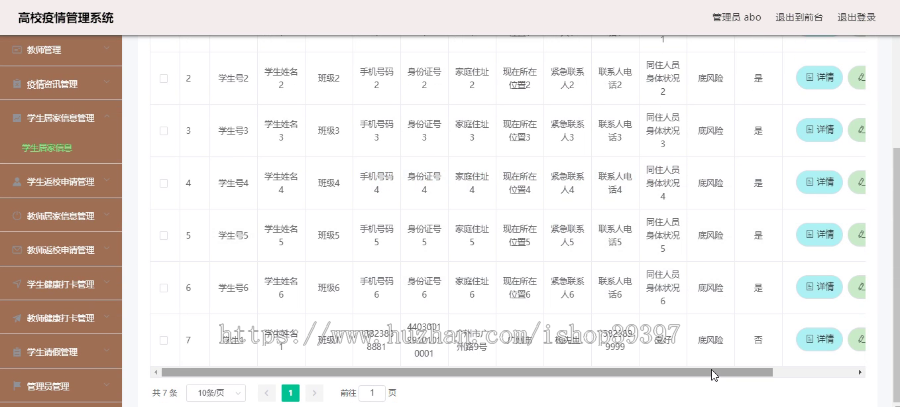Click the 学生返校申请管理 person icon
900x407 pixels.
17,181
